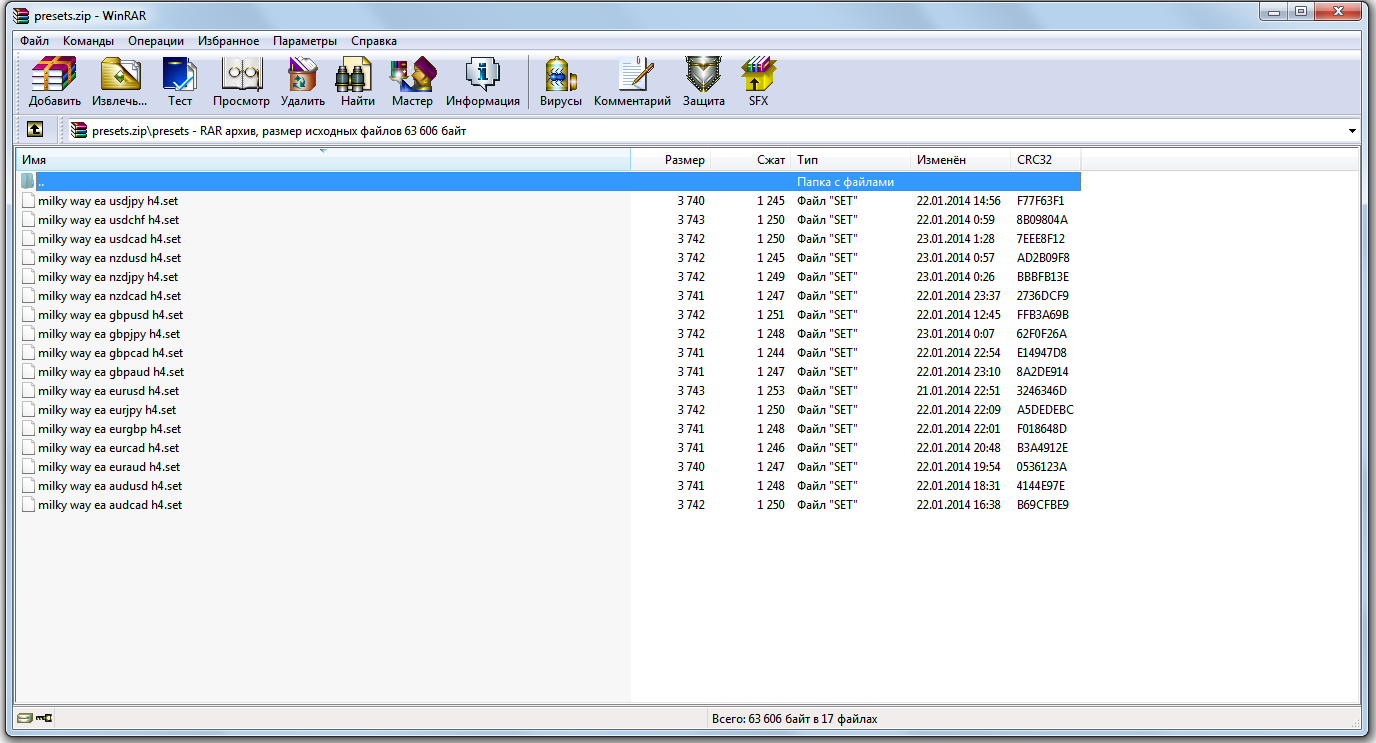Sort by the Тип column header
The height and width of the screenshot is (743, 1376).
pyautogui.click(x=851, y=160)
